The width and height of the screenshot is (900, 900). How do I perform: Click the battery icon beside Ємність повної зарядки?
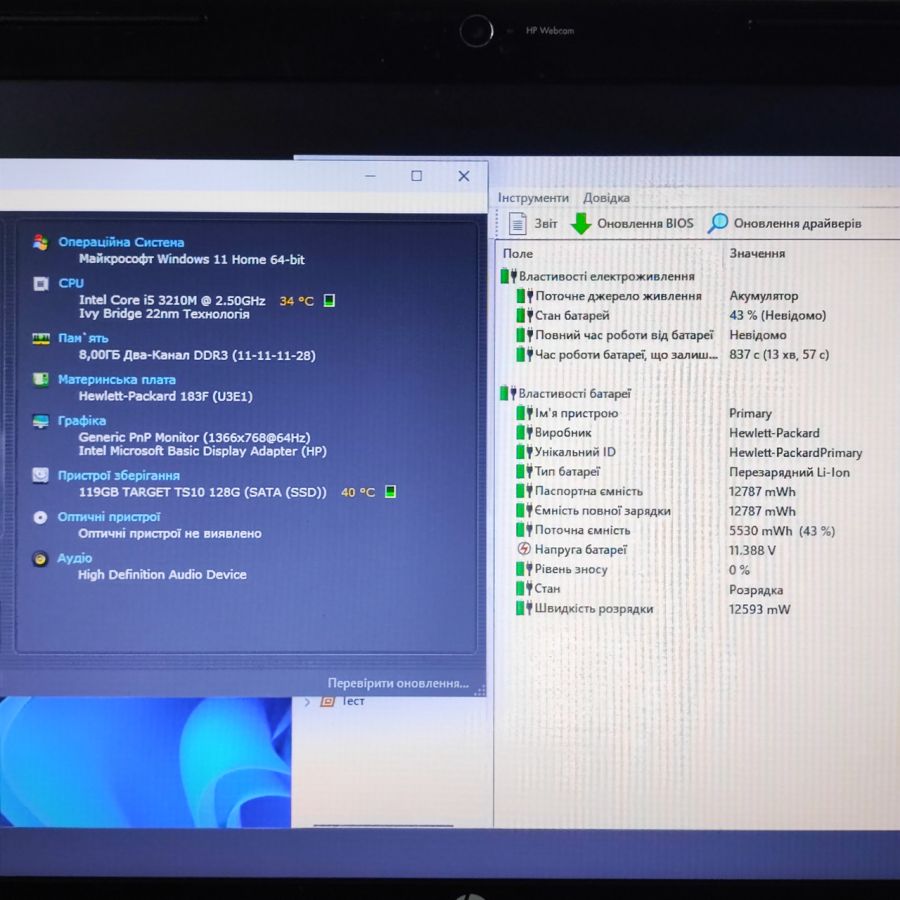[x=525, y=511]
